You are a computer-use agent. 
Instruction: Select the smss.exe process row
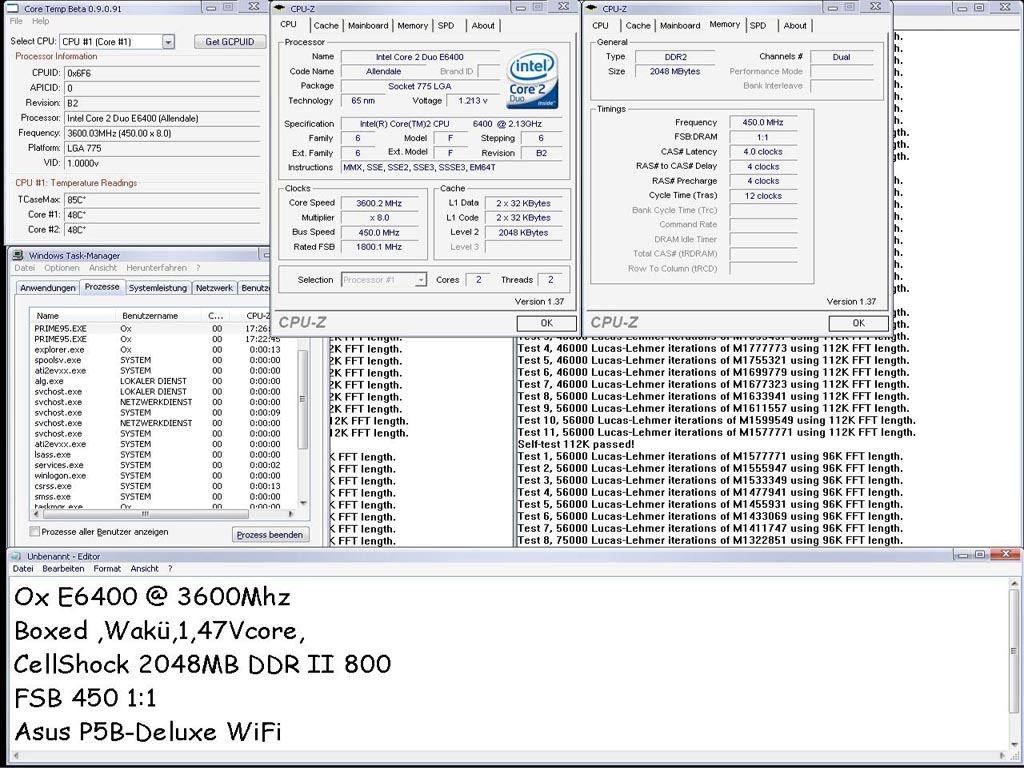pyautogui.click(x=163, y=496)
